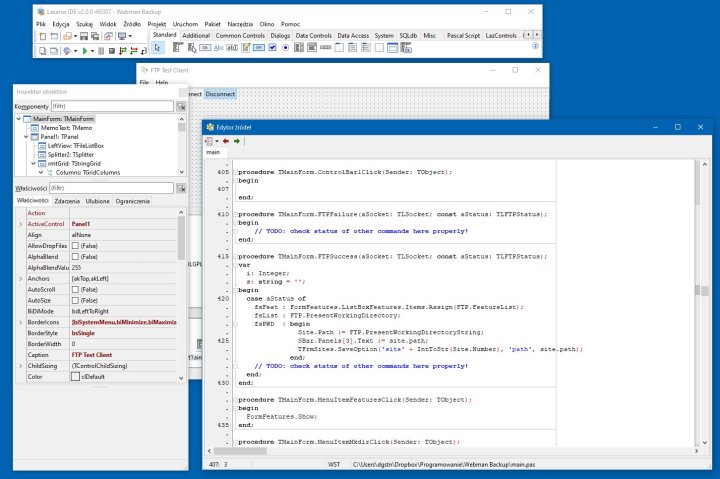Image resolution: width=720 pixels, height=479 pixels.
Task: Click the TStringGrid icon beside mmtGrid
Action: 40,163
